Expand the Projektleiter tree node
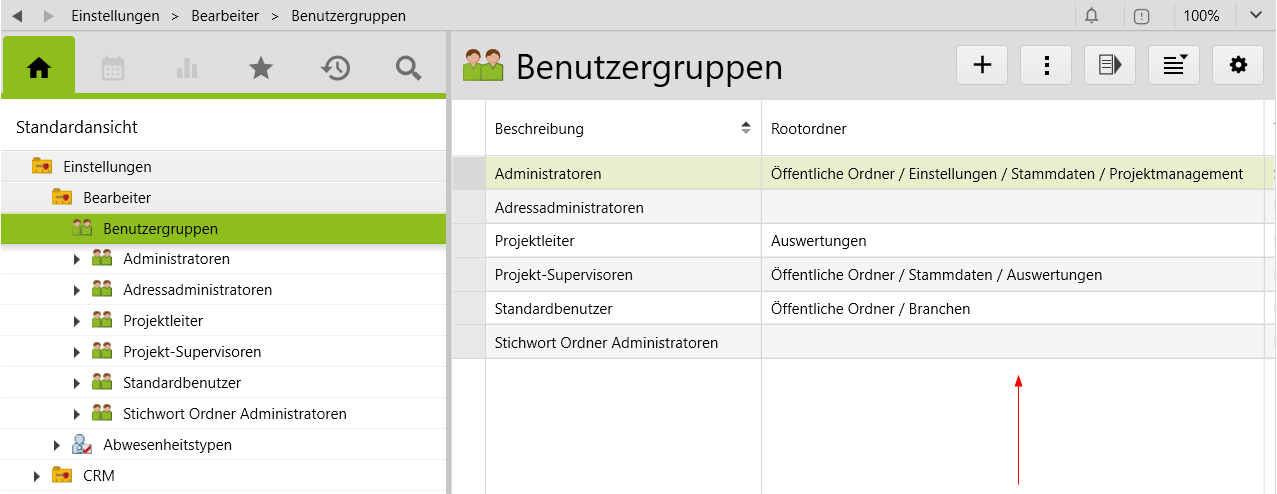The width and height of the screenshot is (1277, 494). click(77, 322)
